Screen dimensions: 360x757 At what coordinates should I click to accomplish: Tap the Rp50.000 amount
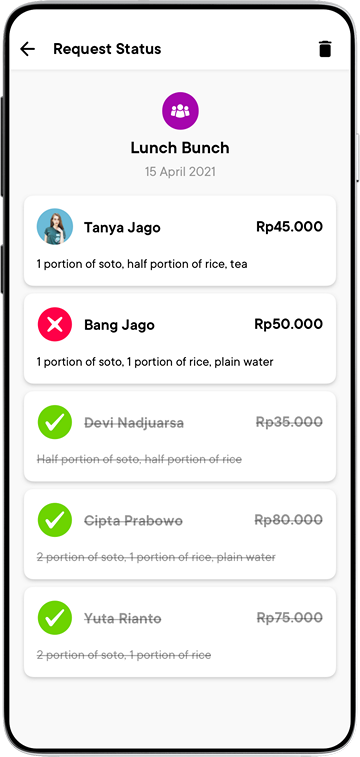289,324
